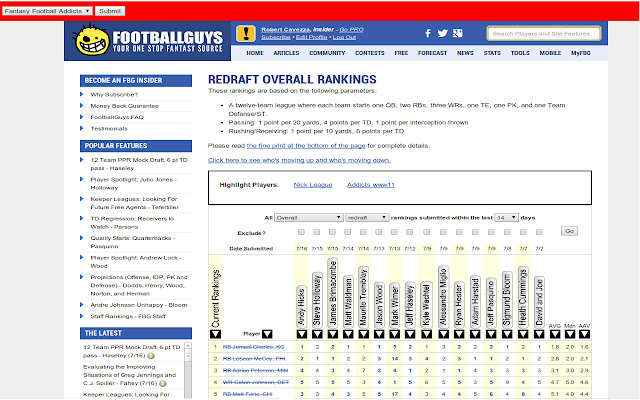Sort by Andy Hicks column arrow
640x400 pixels.
click(302, 334)
